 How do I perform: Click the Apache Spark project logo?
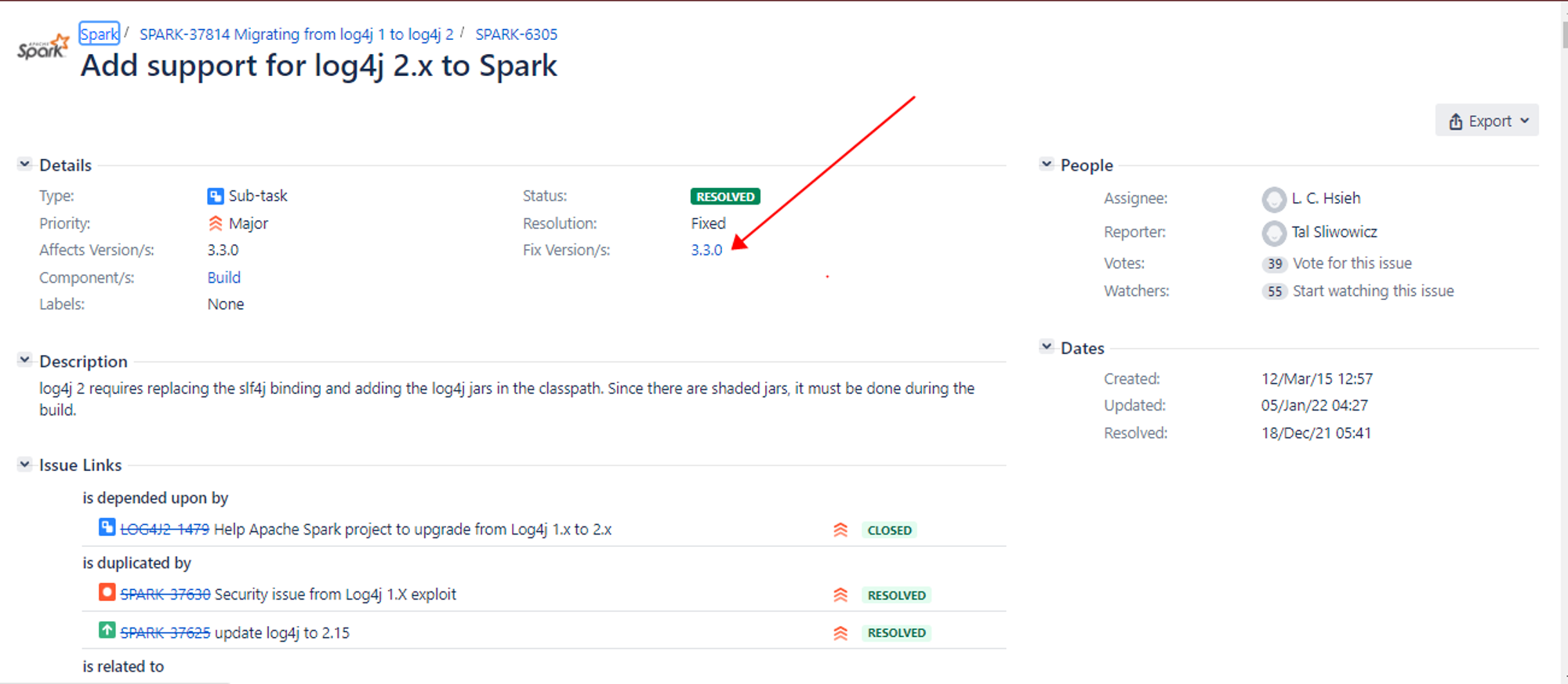(43, 48)
